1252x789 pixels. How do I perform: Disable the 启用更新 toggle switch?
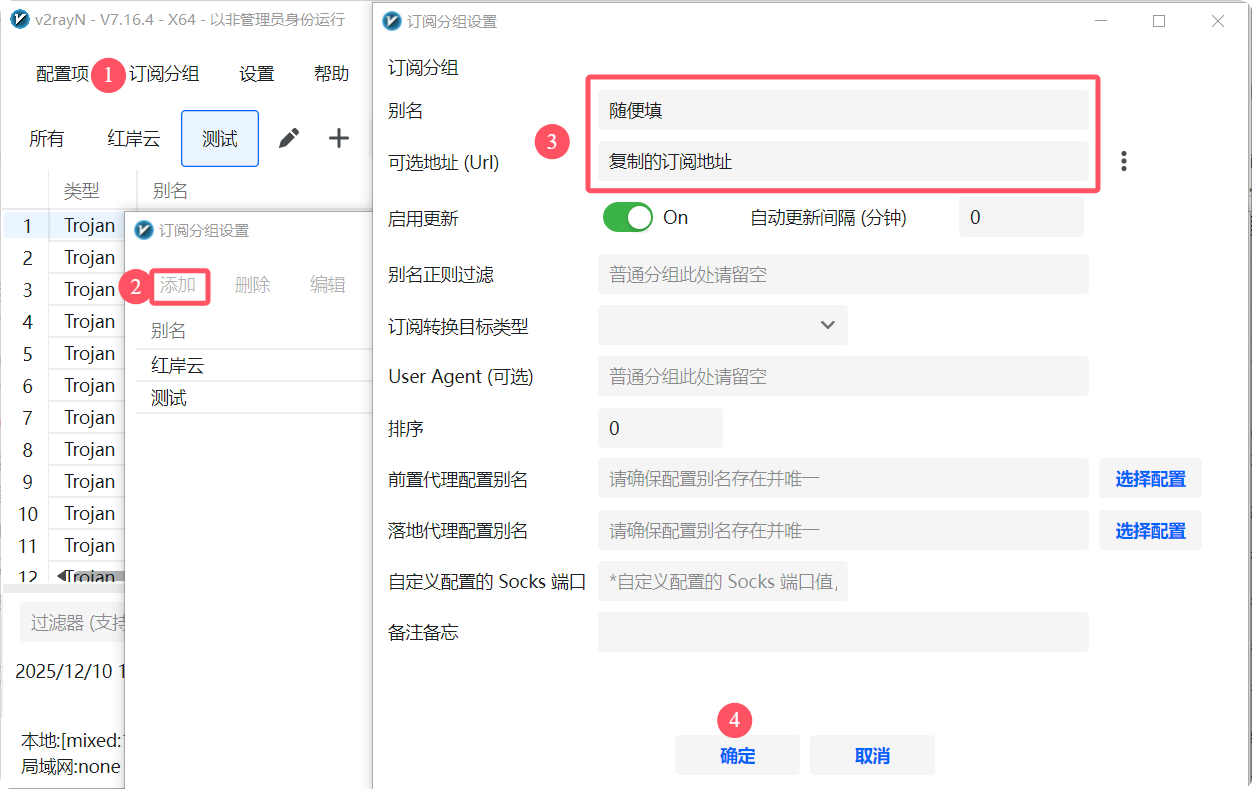pyautogui.click(x=627, y=217)
